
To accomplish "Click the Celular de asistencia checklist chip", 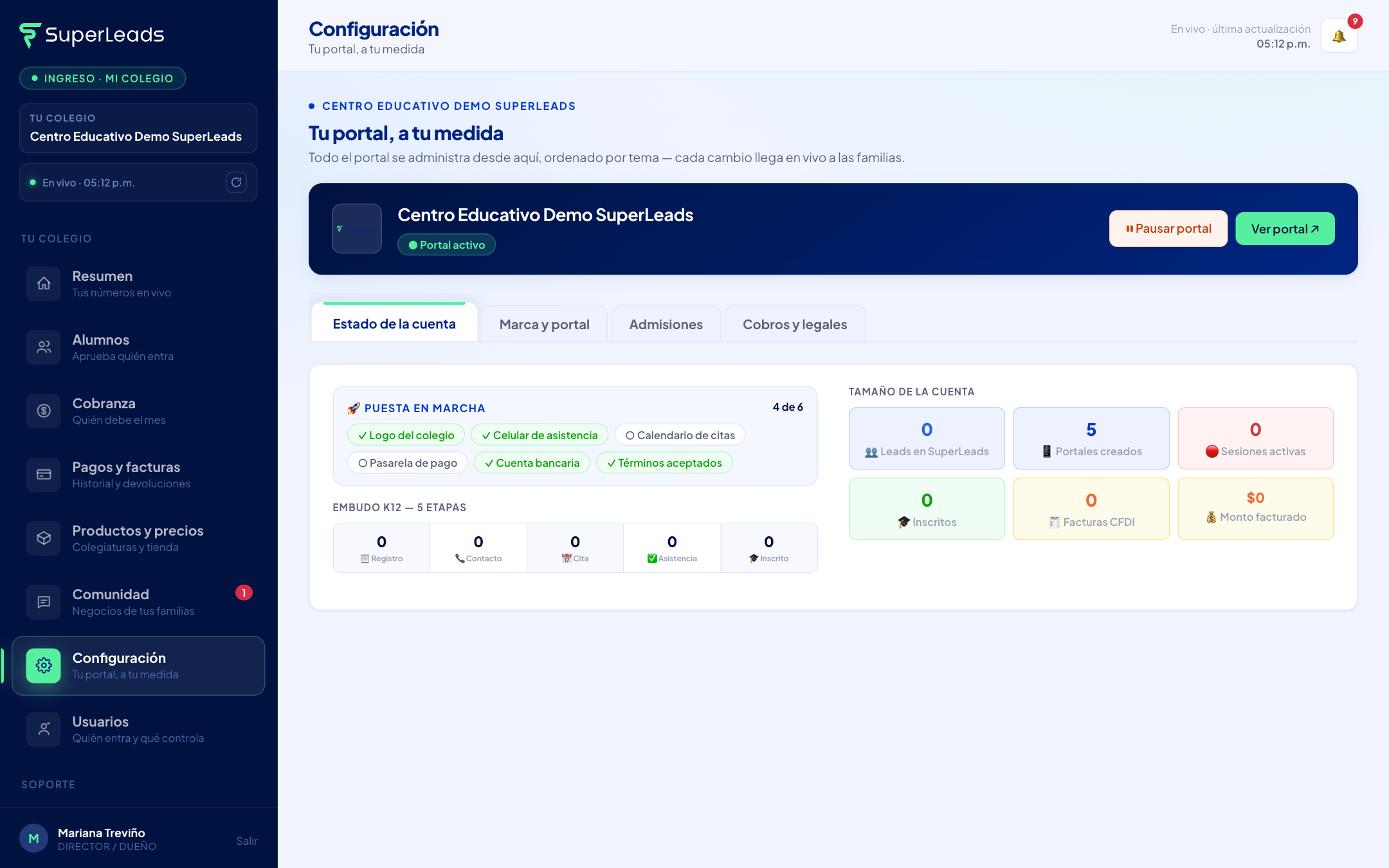I will click(540, 435).
